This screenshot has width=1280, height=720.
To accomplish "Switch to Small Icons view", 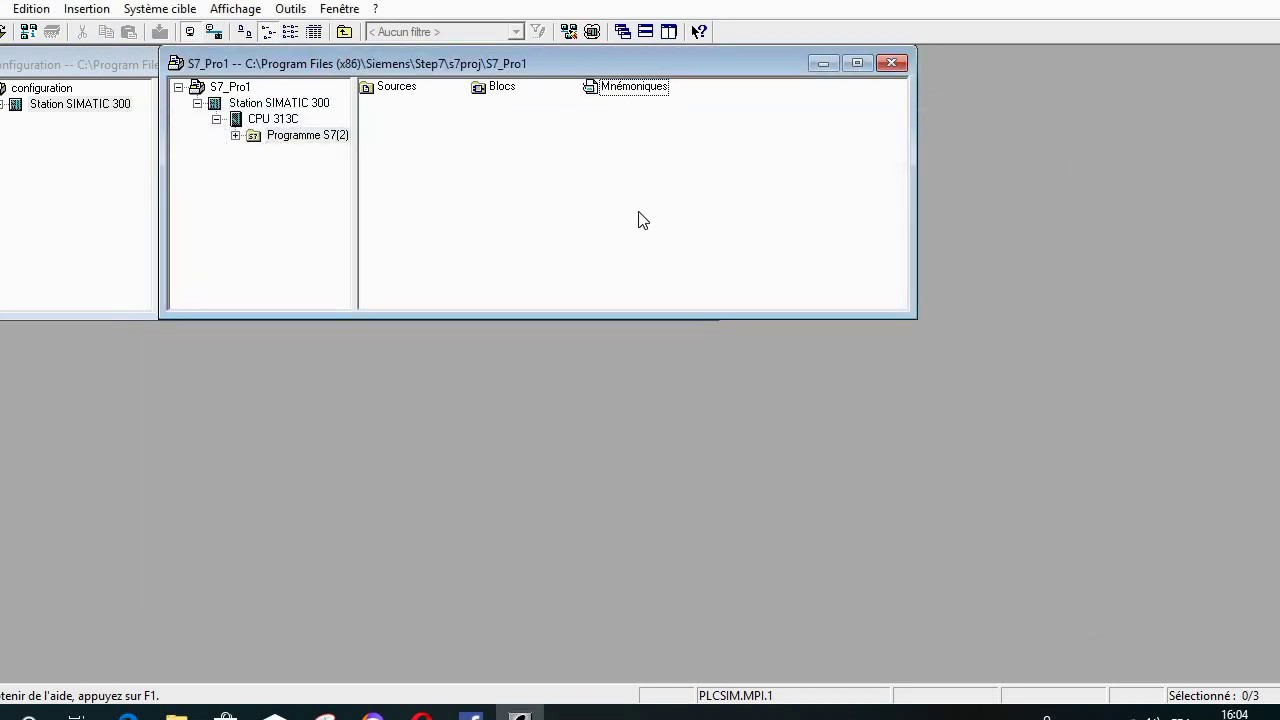I will click(267, 32).
